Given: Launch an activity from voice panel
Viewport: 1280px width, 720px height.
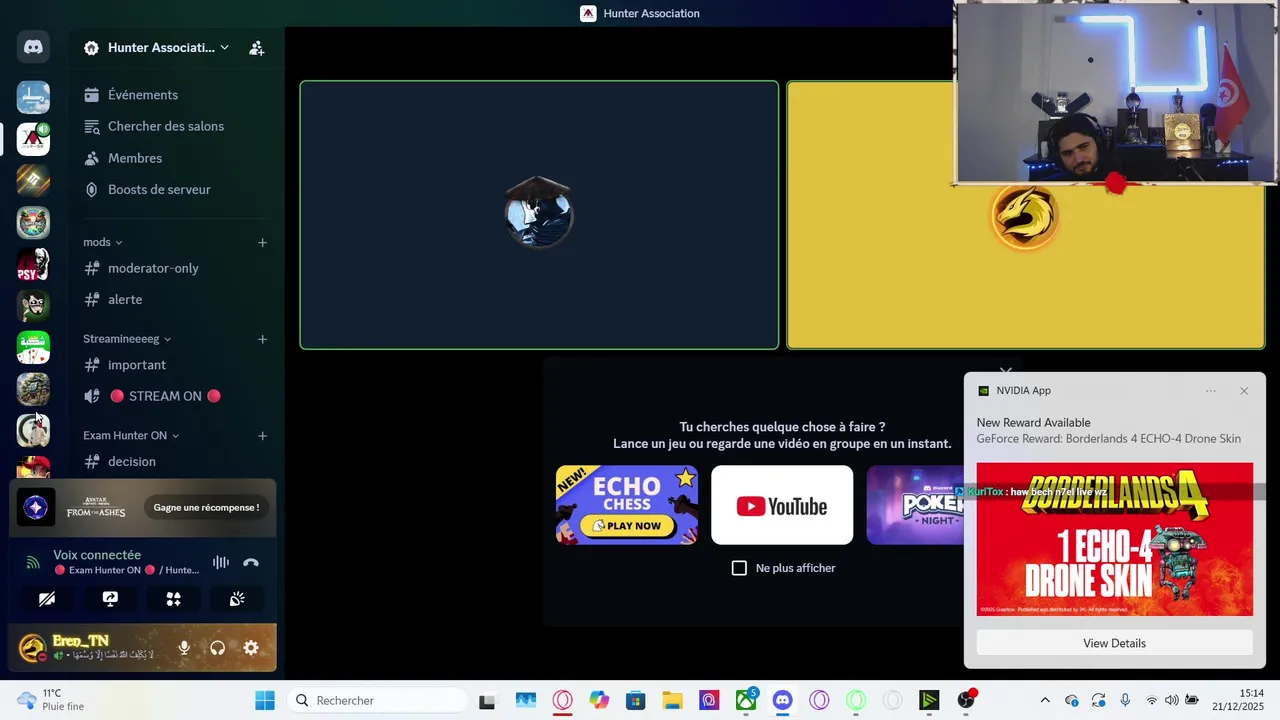Looking at the screenshot, I should [x=173, y=598].
